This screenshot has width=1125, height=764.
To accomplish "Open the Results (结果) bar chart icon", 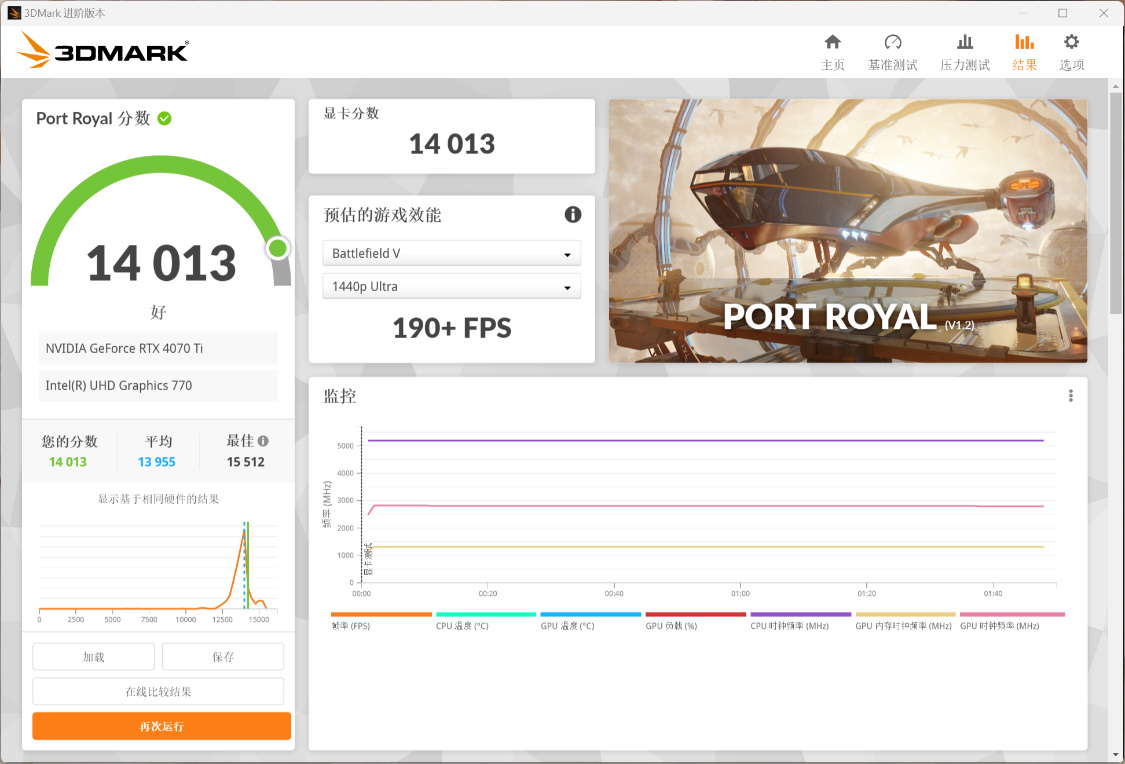I will (1025, 42).
